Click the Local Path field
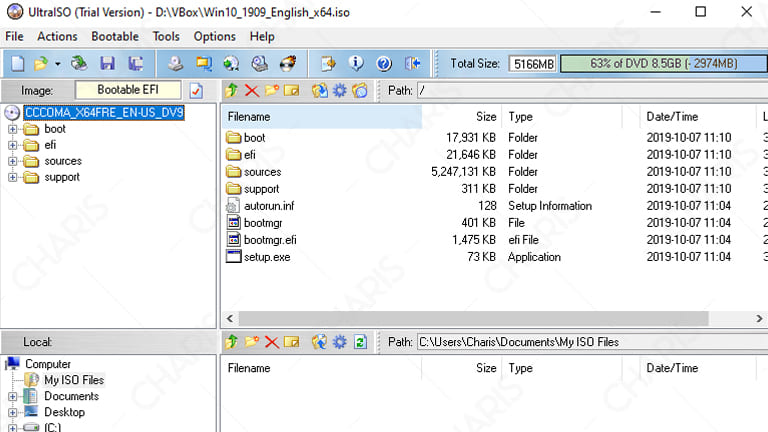 pos(592,342)
